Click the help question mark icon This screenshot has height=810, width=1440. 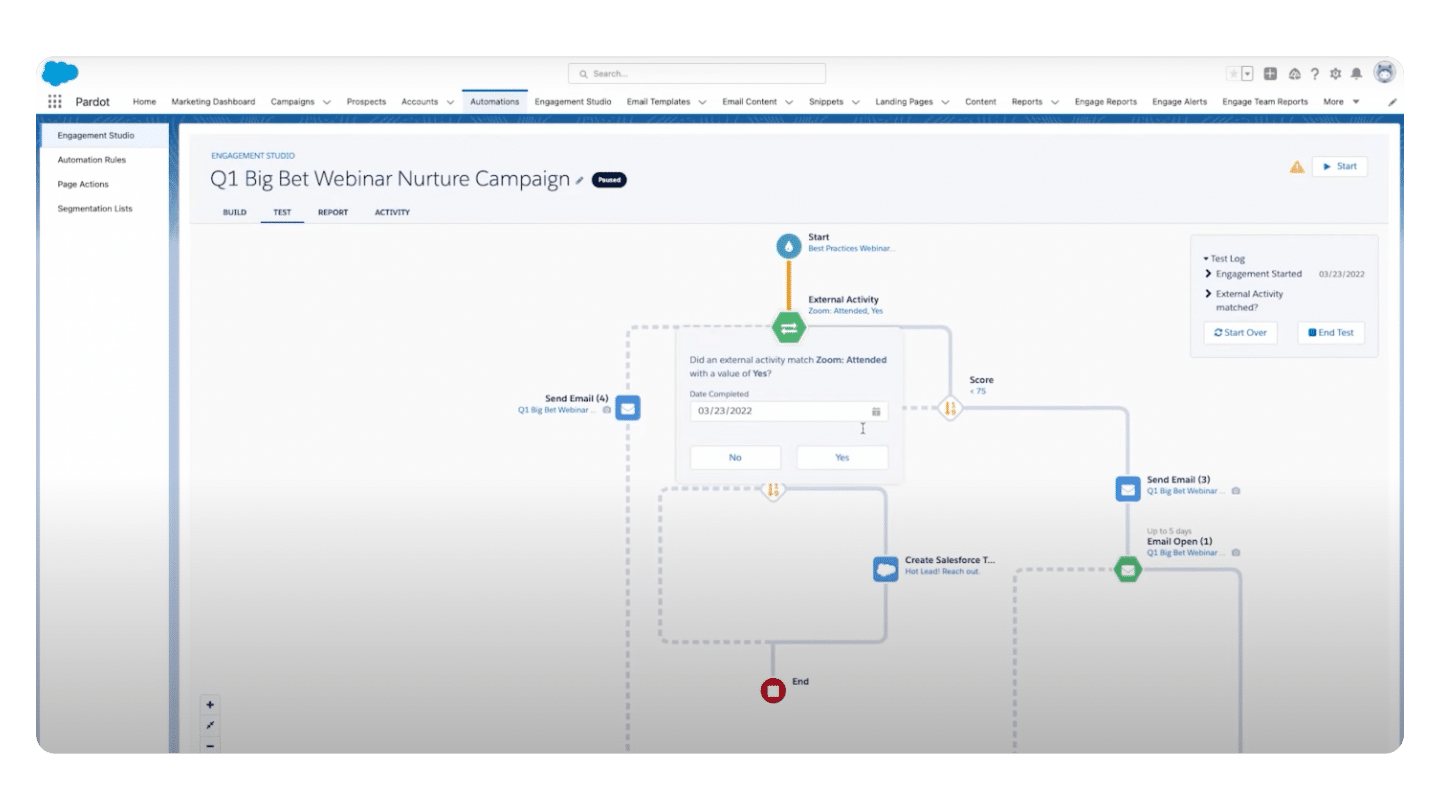coord(1315,73)
